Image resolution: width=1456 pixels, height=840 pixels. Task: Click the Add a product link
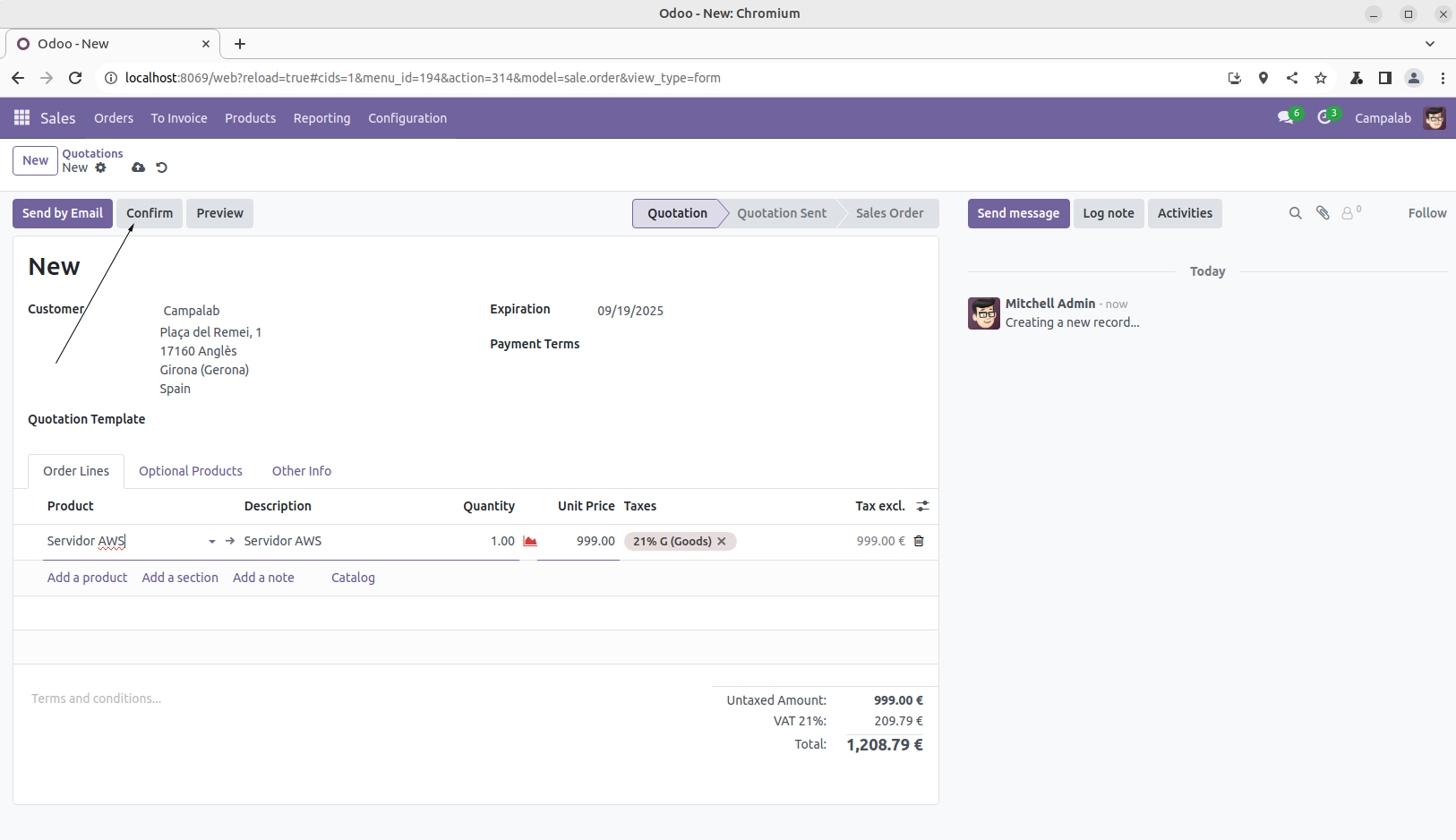tap(87, 578)
